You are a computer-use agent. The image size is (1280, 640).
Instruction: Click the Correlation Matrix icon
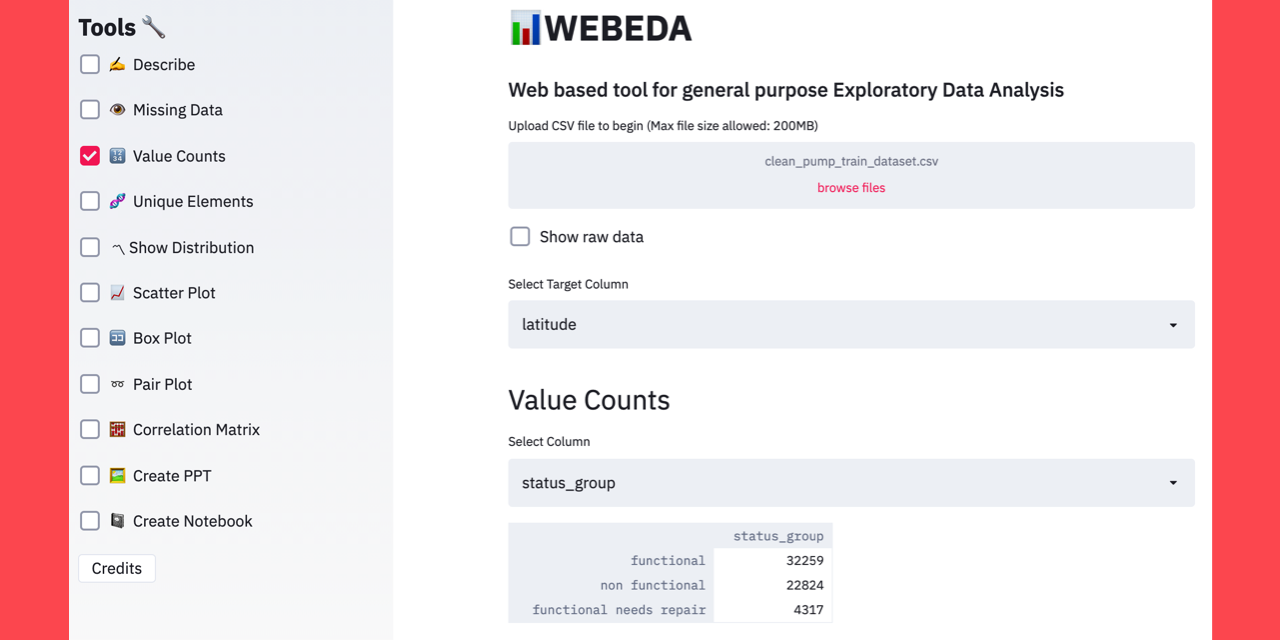click(x=117, y=429)
